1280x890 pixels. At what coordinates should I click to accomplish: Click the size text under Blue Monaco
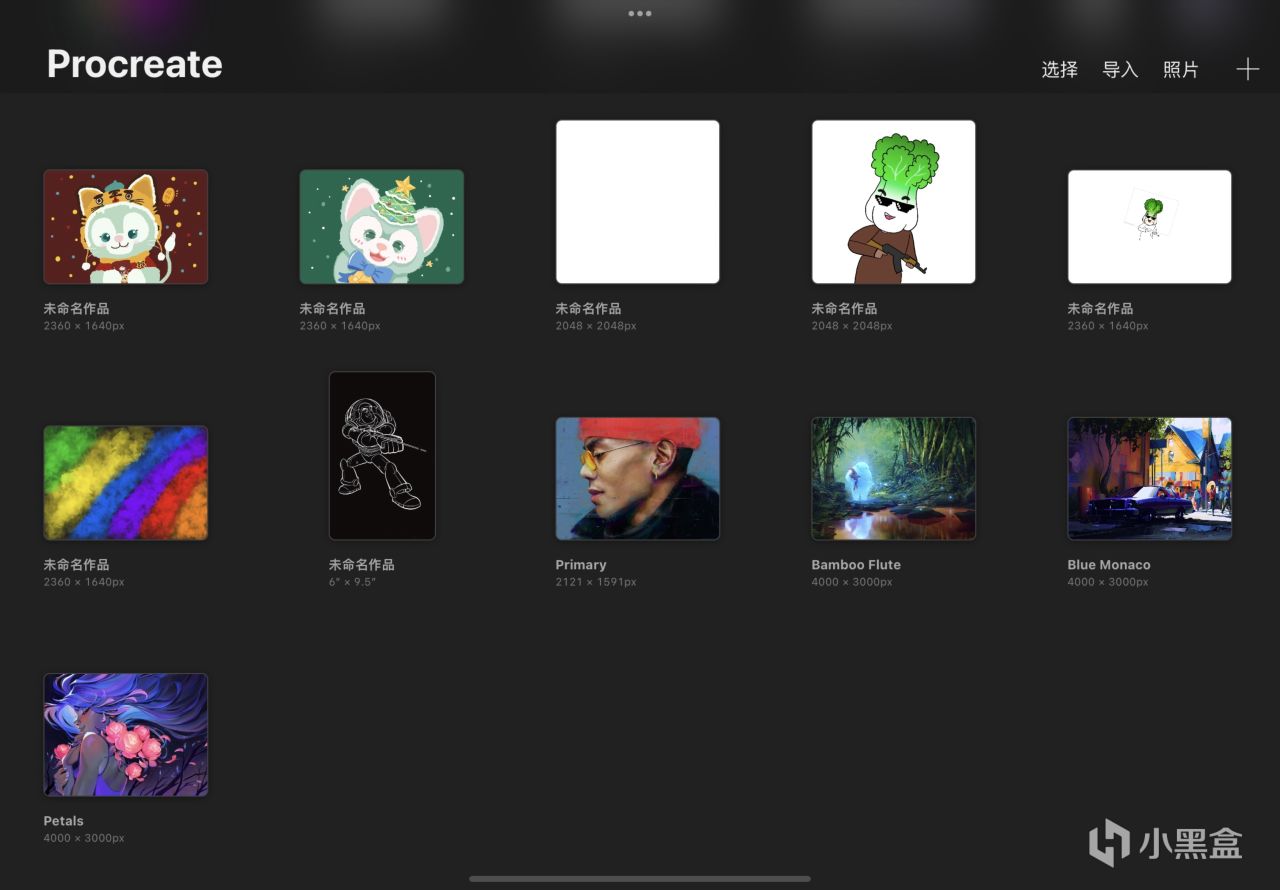click(x=1108, y=582)
